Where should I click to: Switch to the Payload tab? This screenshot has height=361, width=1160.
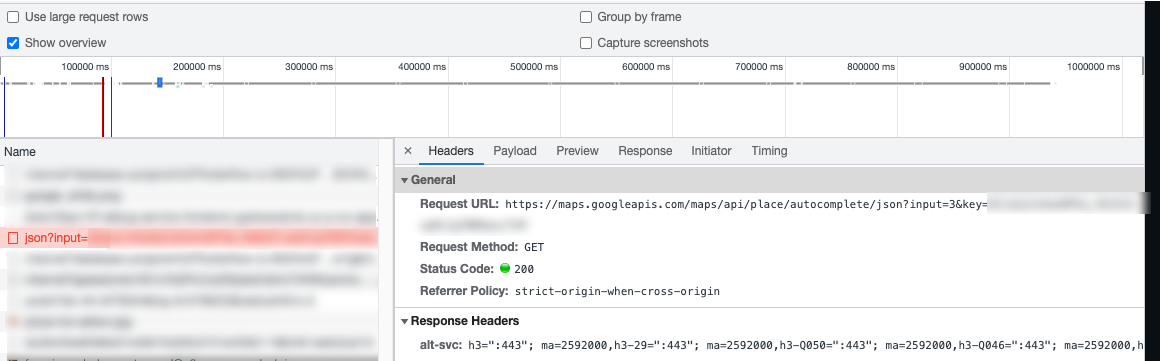click(515, 151)
